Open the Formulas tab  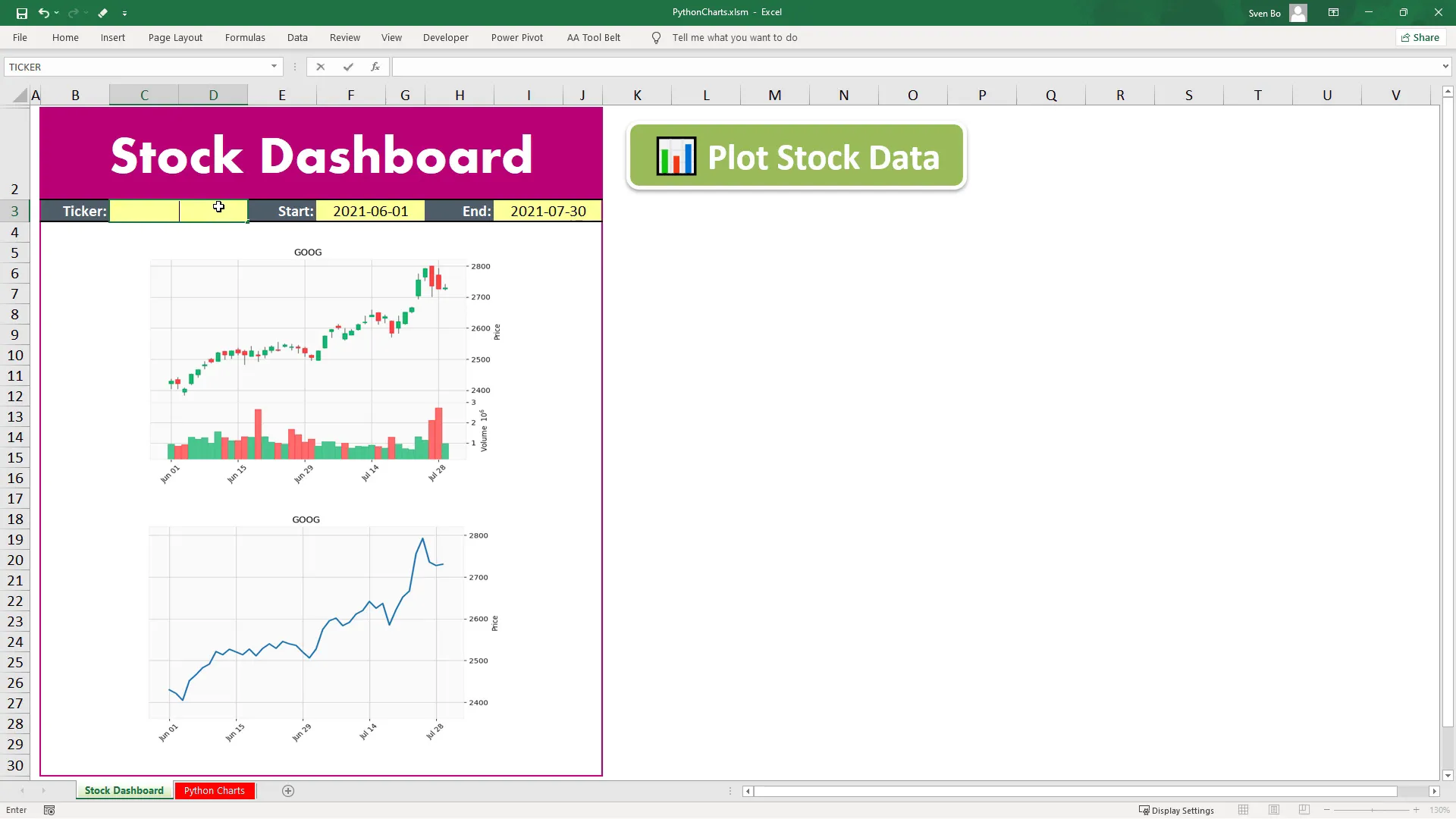click(x=245, y=37)
